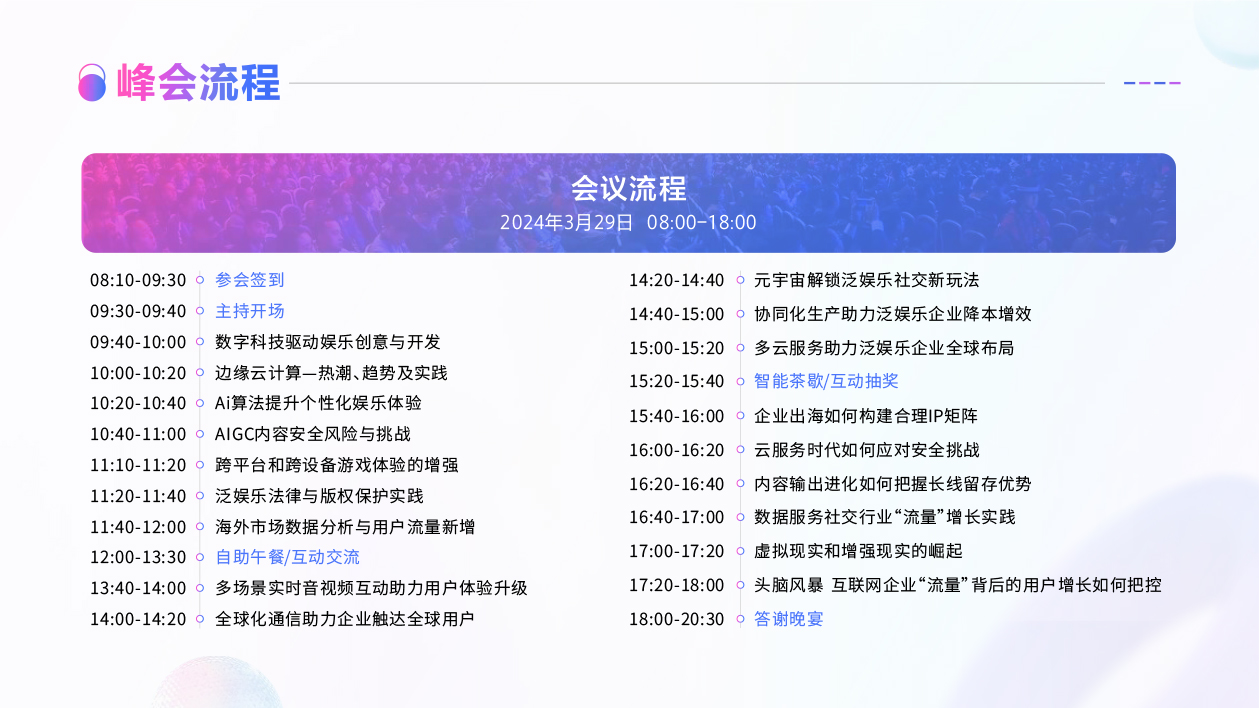Click 数据服务社交行业“流量”增长实践
The image size is (1259, 708).
885,517
